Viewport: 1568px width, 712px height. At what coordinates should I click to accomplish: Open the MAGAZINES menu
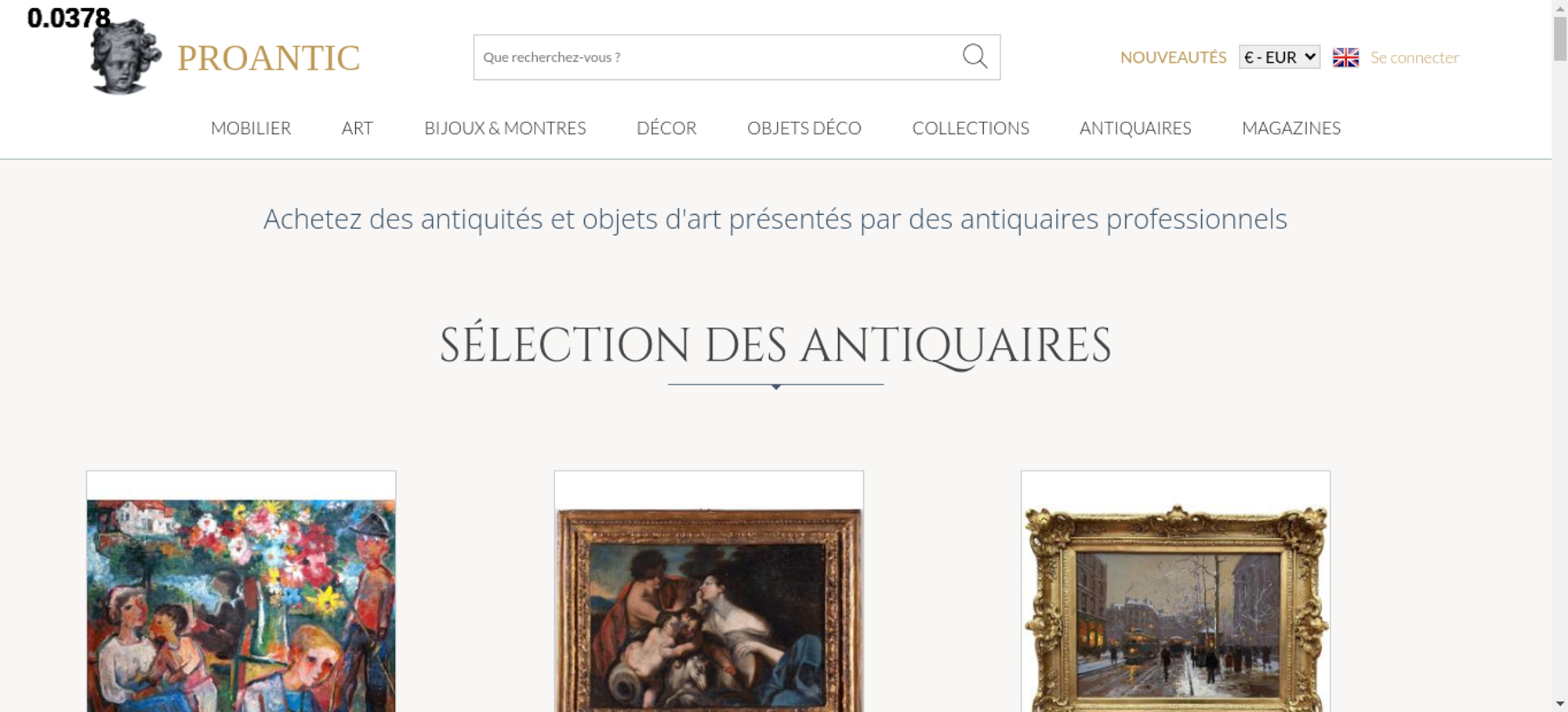1291,128
